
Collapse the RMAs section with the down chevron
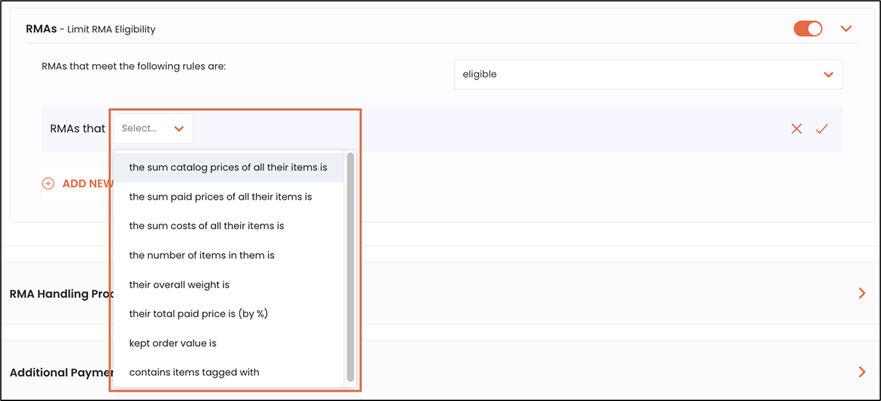[x=846, y=29]
